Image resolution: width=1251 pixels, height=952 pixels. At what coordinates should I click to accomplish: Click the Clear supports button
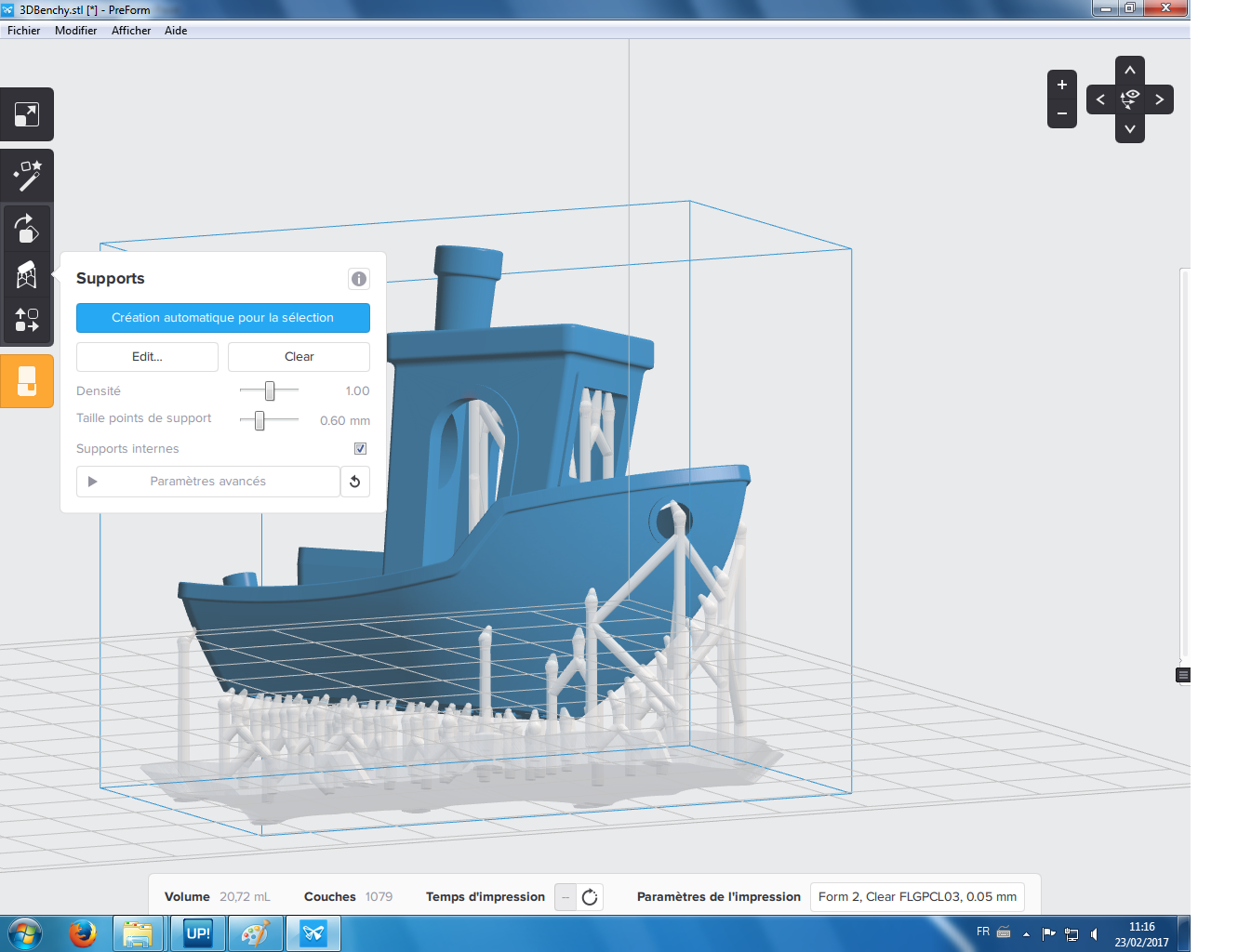[x=299, y=357]
